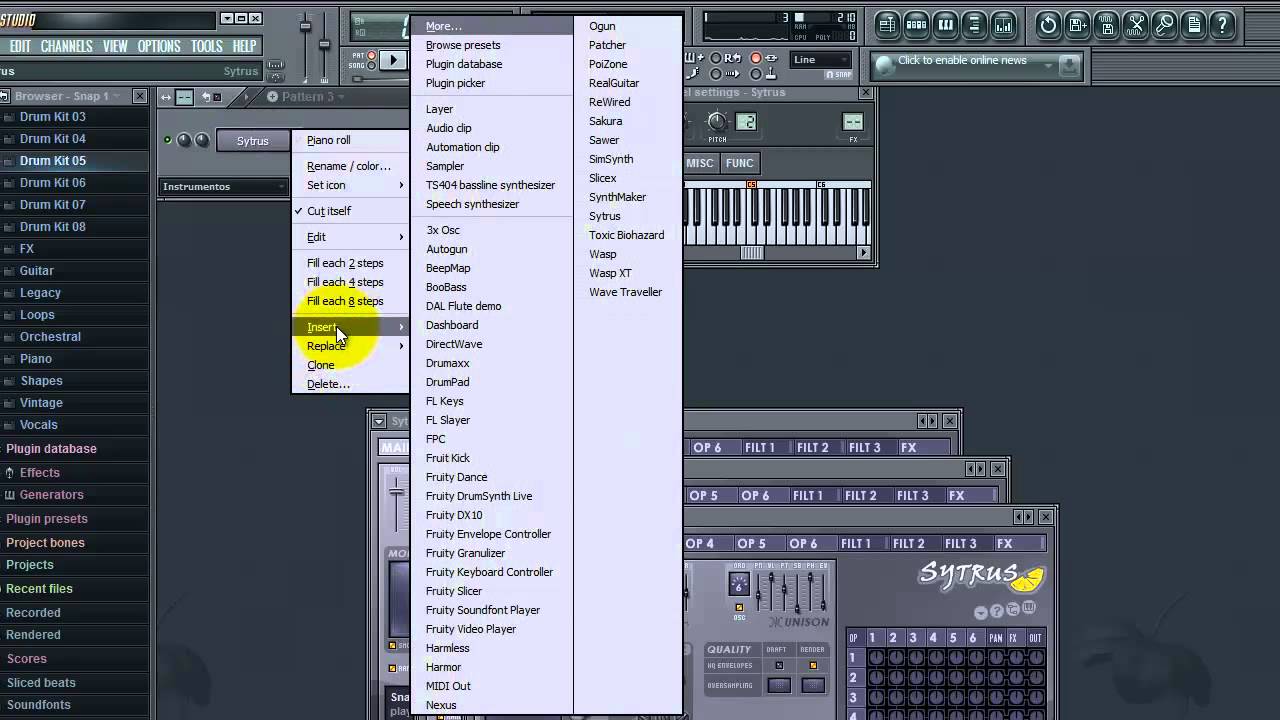Open the mixer toolbar icon
The width and height of the screenshot is (1280, 720).
pos(1003,25)
